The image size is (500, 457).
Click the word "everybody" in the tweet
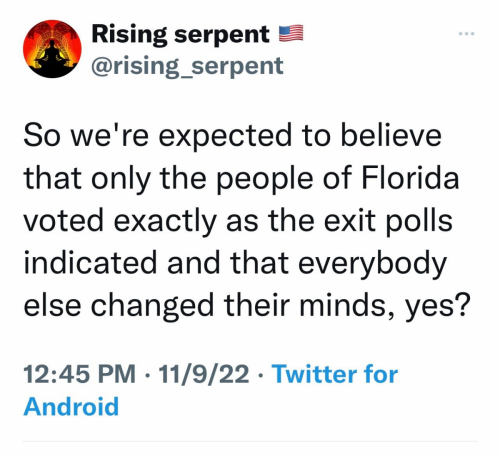[x=372, y=264]
